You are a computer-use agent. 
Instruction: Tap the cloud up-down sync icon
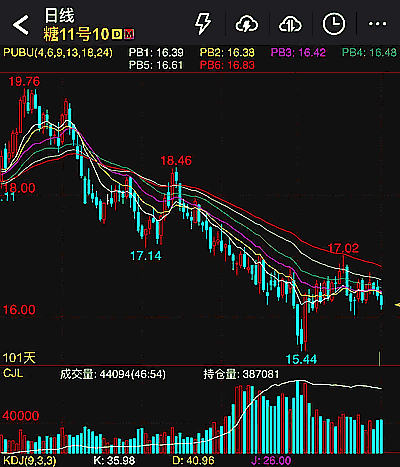290,24
